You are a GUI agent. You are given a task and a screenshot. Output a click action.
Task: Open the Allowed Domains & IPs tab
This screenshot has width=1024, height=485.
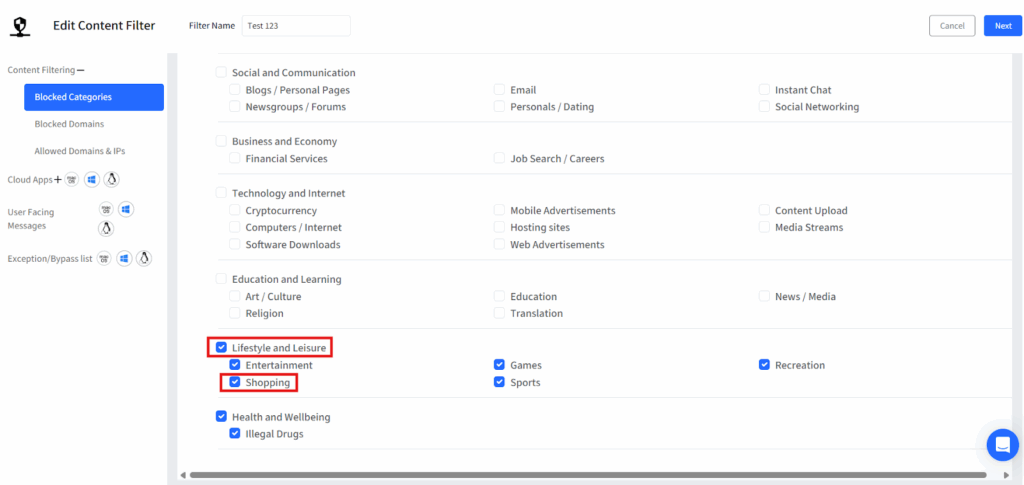80,151
